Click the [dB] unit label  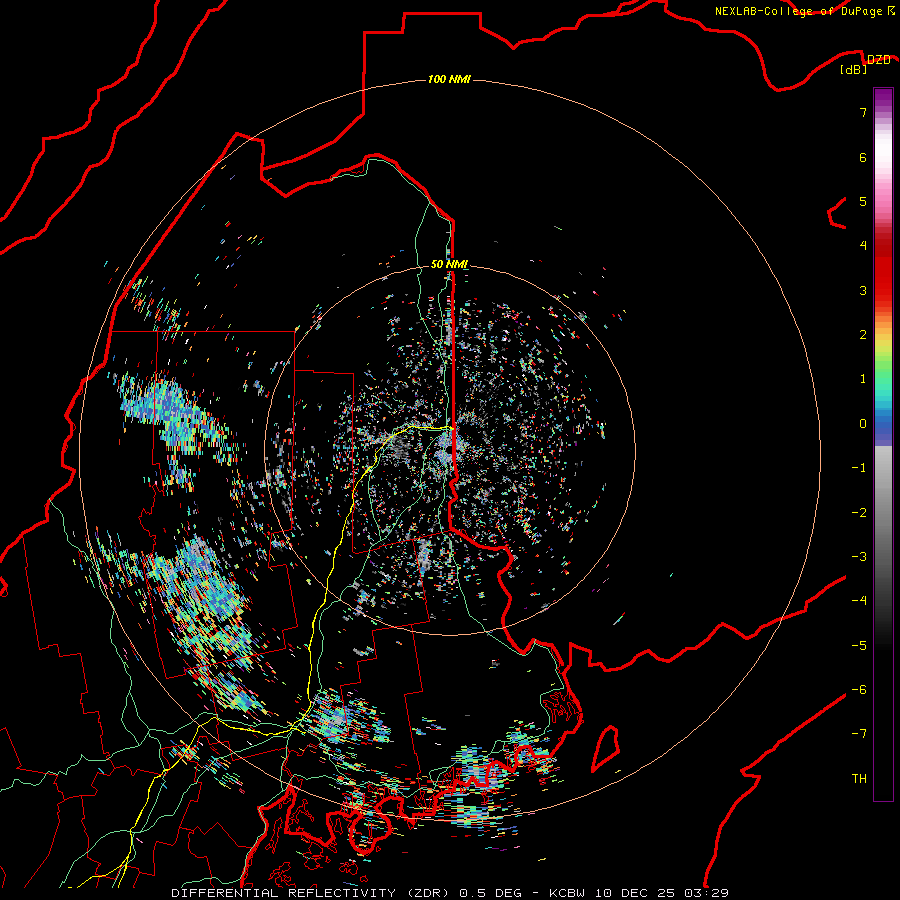pos(854,69)
